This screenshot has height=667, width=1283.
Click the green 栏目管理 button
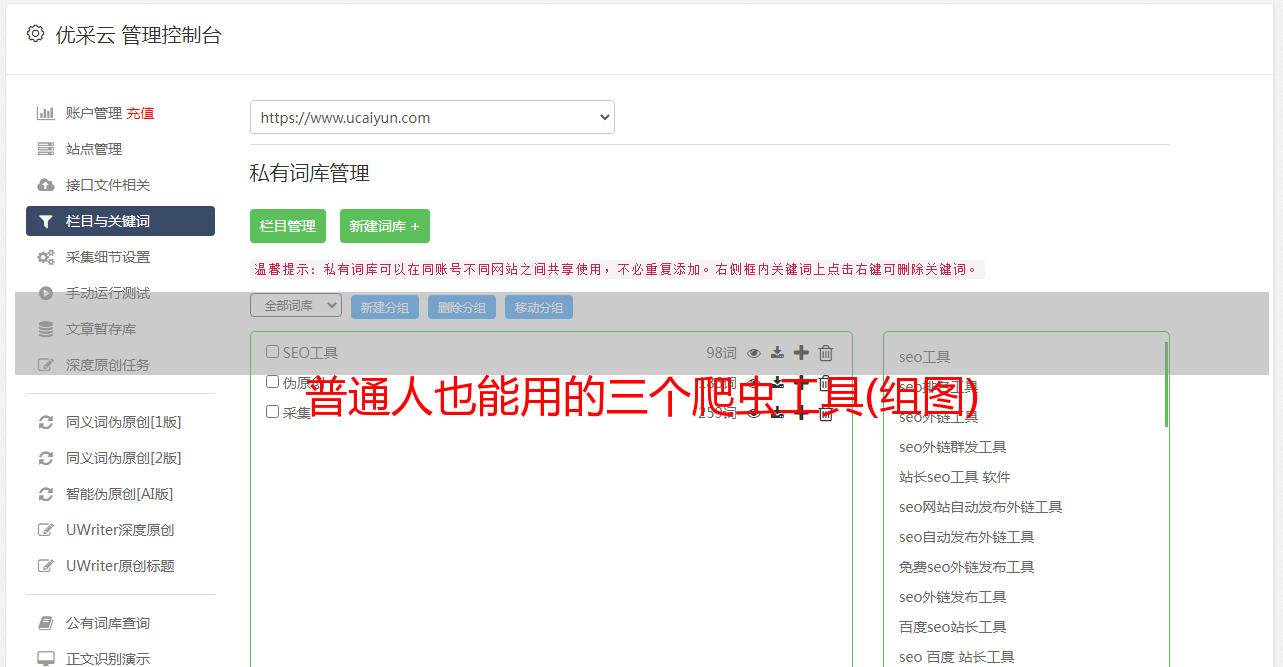click(x=288, y=226)
